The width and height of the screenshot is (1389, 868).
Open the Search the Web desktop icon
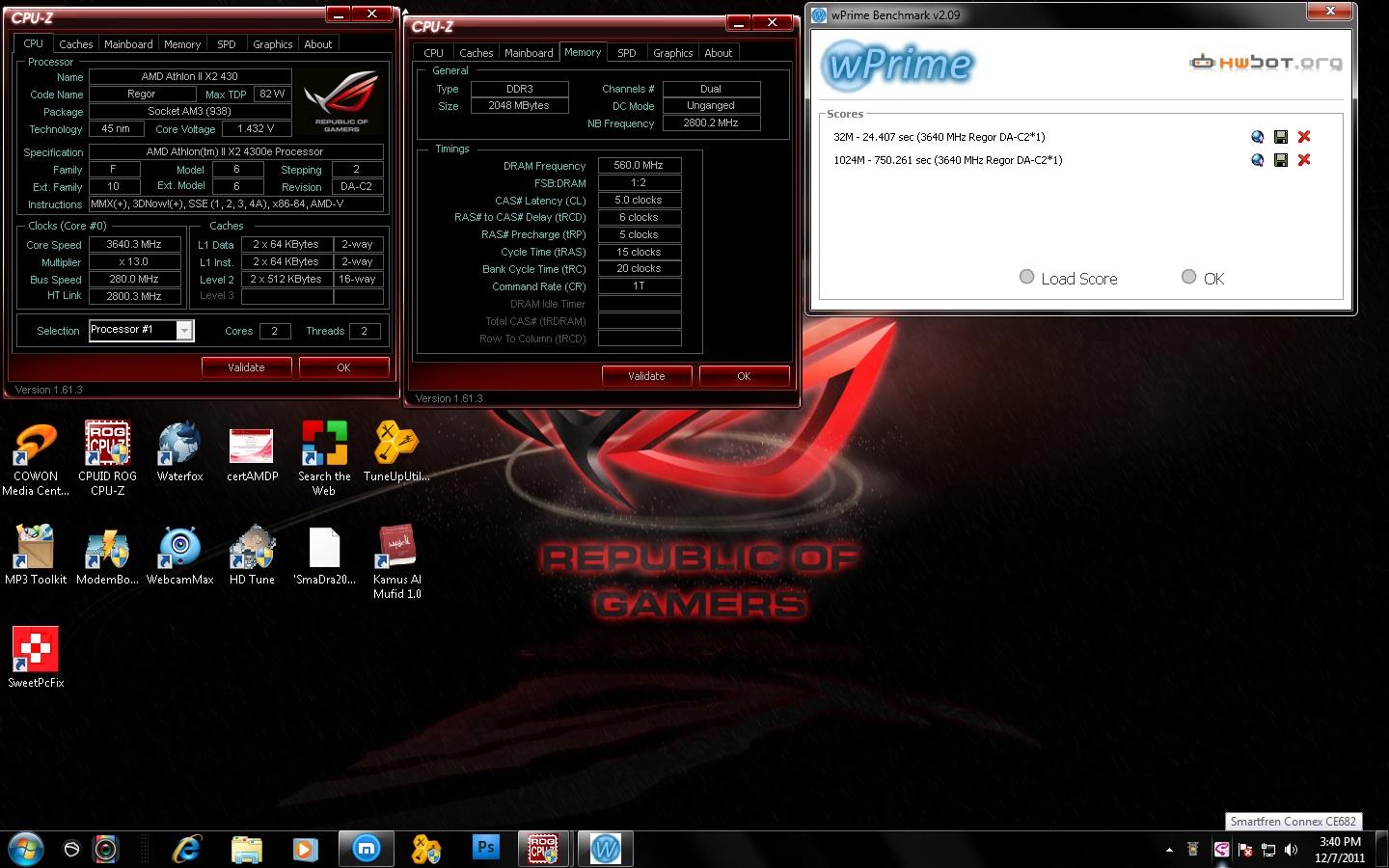coord(324,459)
